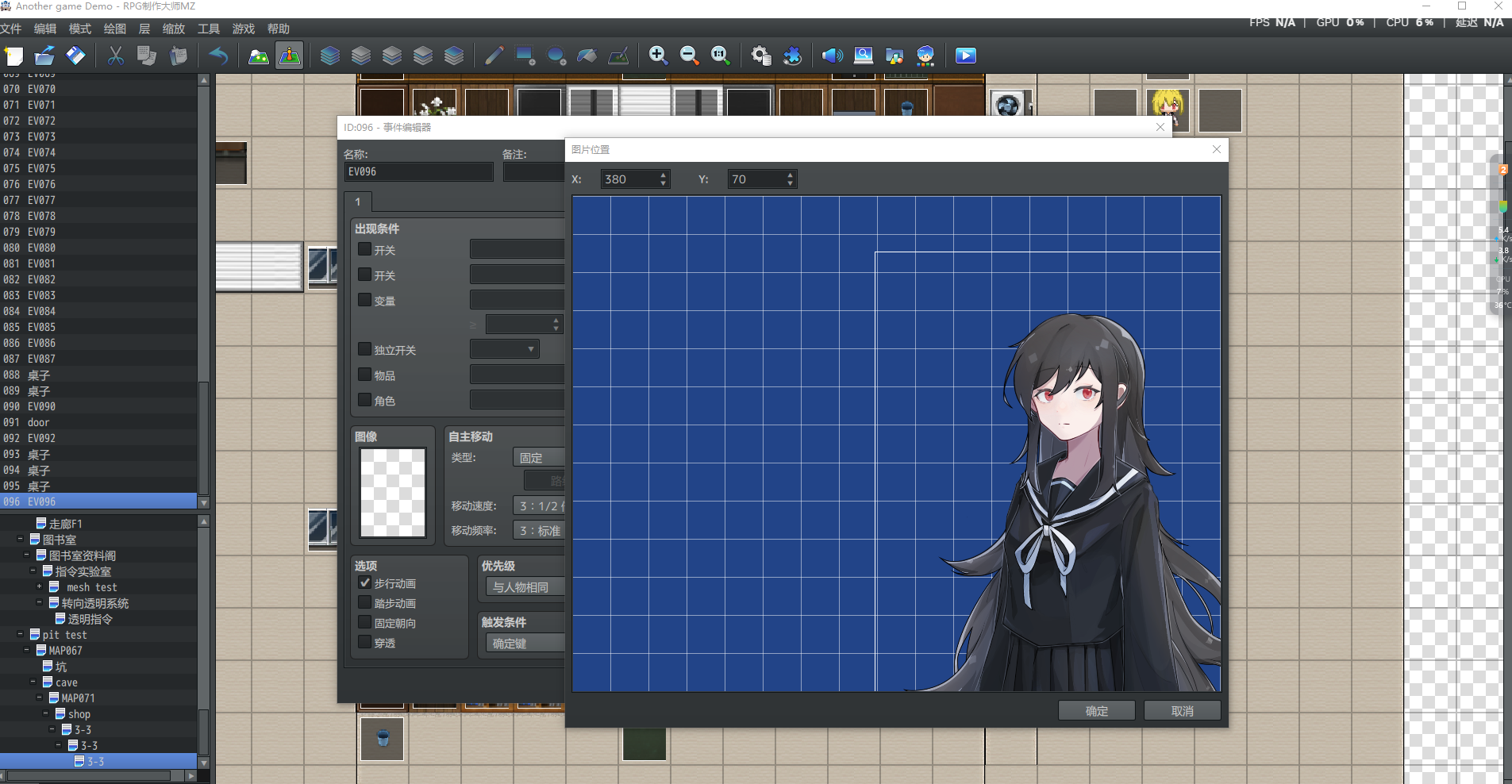Click the event 名称 field containing EV096

[419, 171]
